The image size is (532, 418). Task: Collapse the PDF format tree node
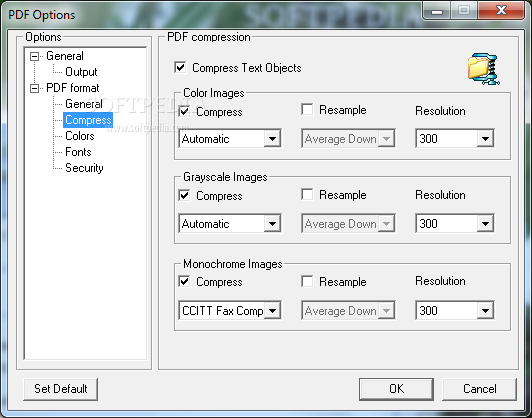pyautogui.click(x=34, y=88)
